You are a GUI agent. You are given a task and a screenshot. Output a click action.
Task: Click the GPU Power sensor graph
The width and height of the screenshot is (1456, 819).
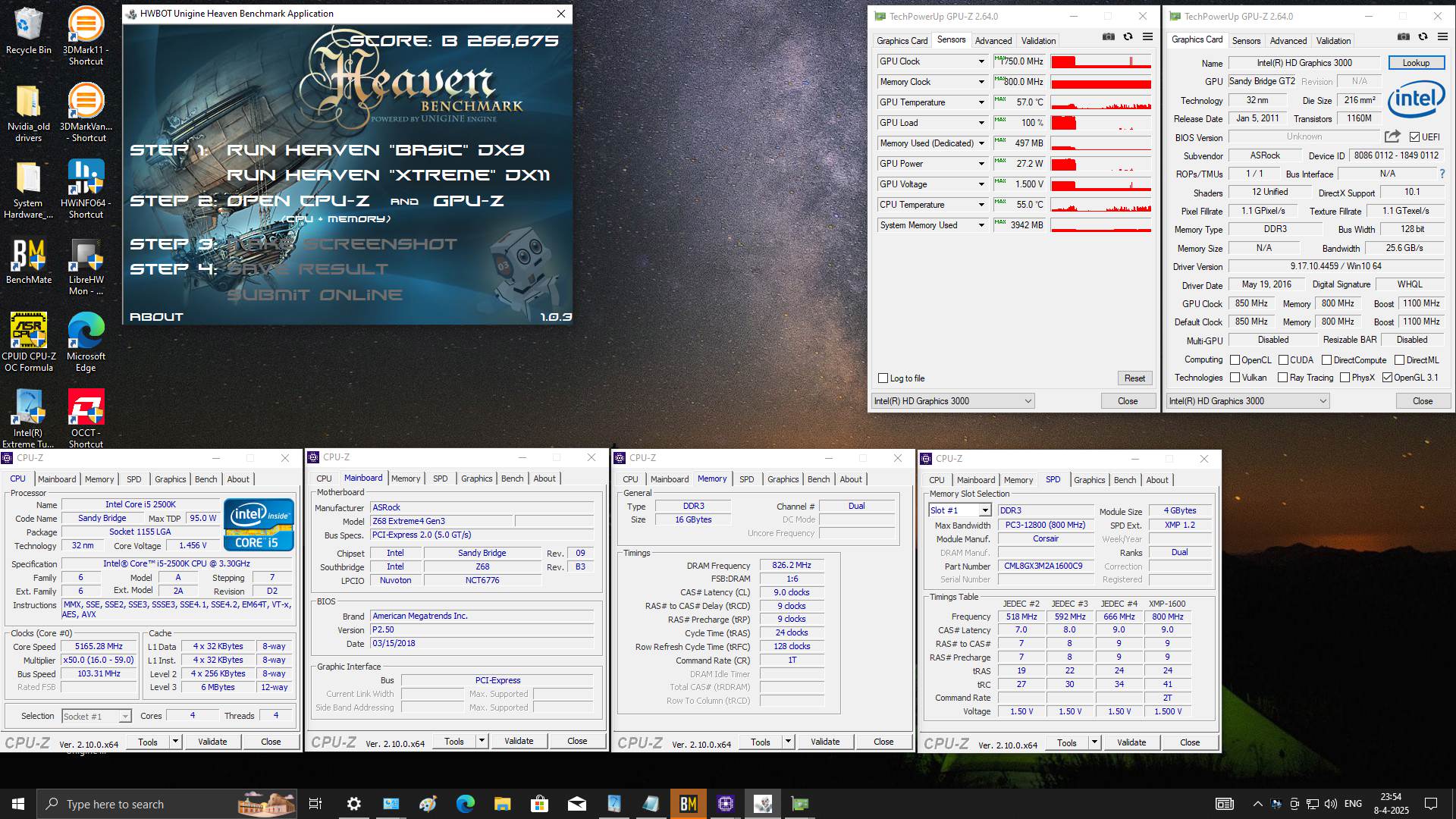1101,164
